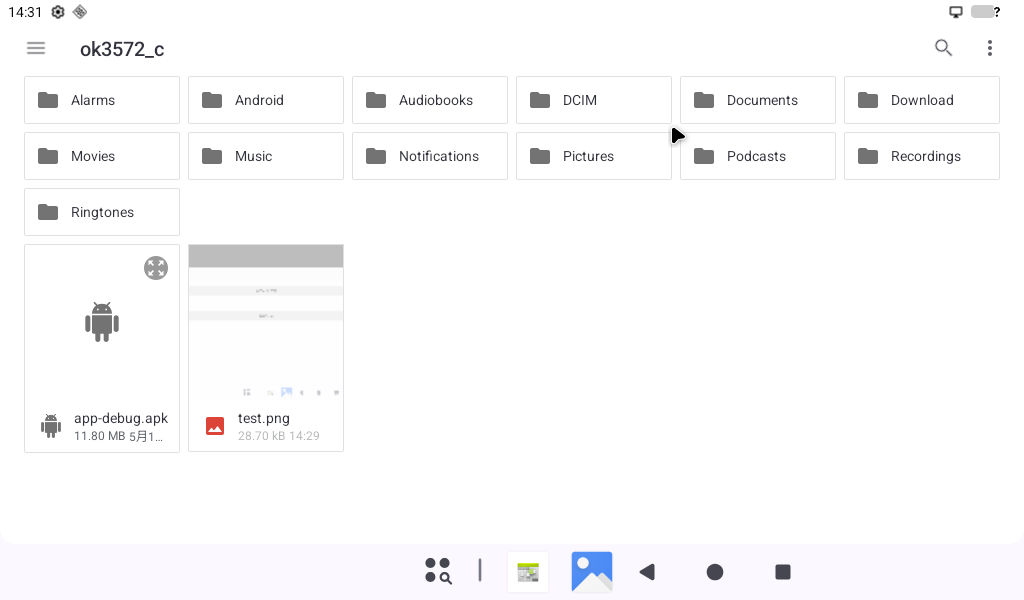The height and width of the screenshot is (600, 1024).
Task: Open the three-dot overflow menu
Action: (x=990, y=48)
